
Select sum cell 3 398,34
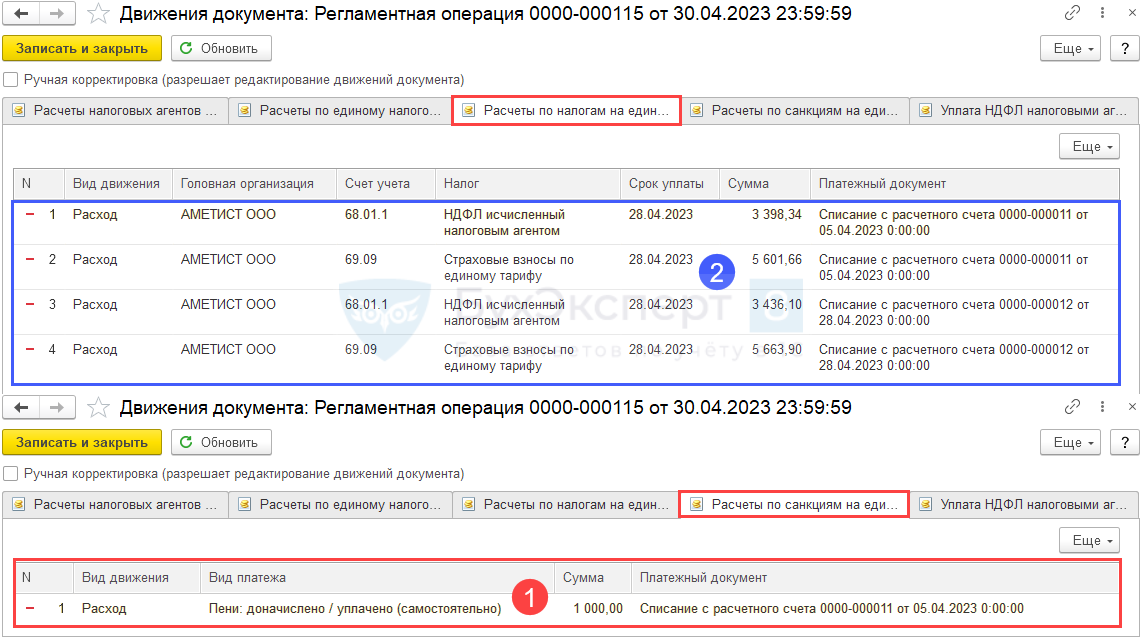(x=765, y=222)
